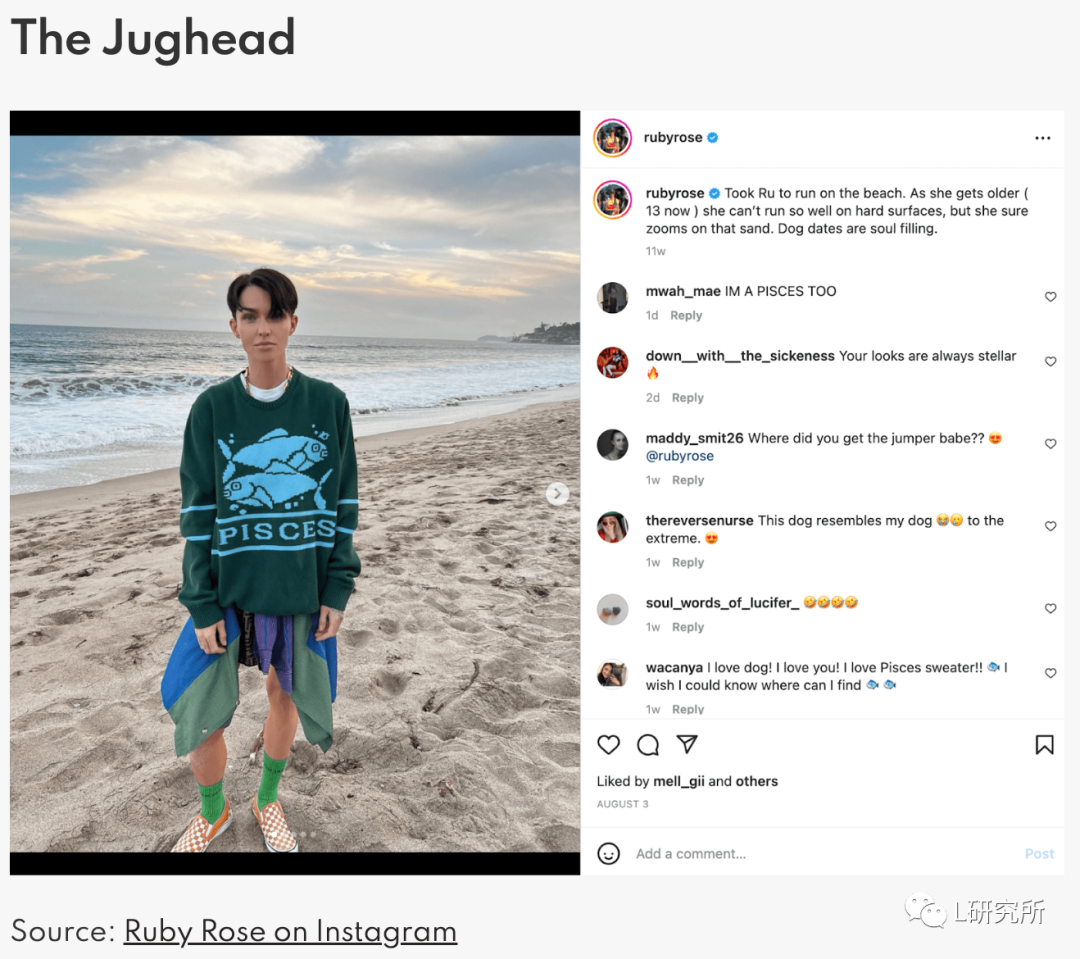Open emoji picker in comment box
The height and width of the screenshot is (959, 1080).
pyautogui.click(x=608, y=854)
